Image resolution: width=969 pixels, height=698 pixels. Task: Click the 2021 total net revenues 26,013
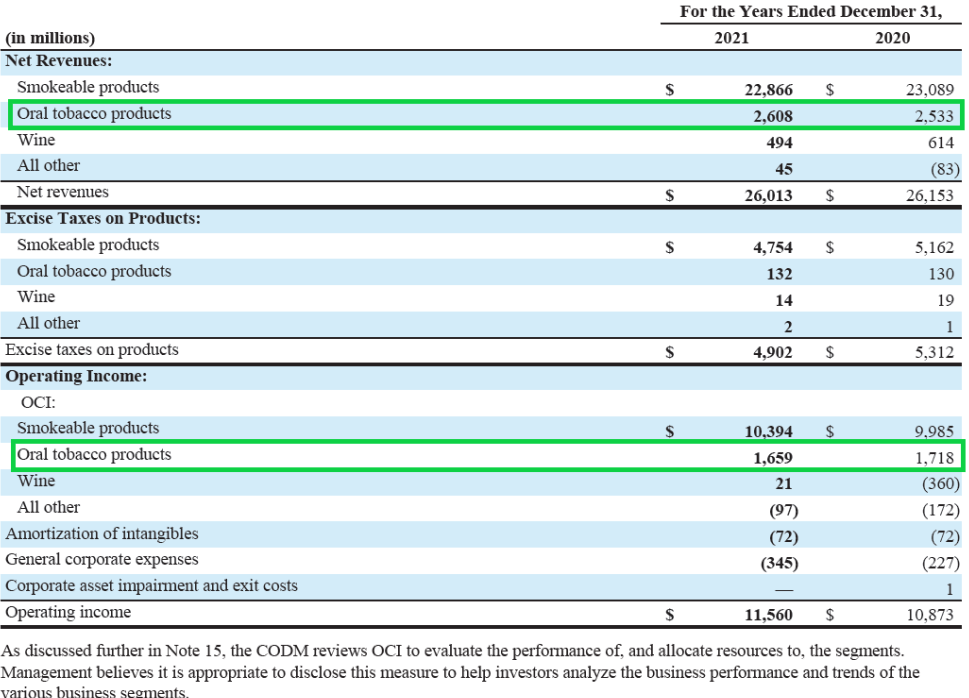pyautogui.click(x=768, y=195)
